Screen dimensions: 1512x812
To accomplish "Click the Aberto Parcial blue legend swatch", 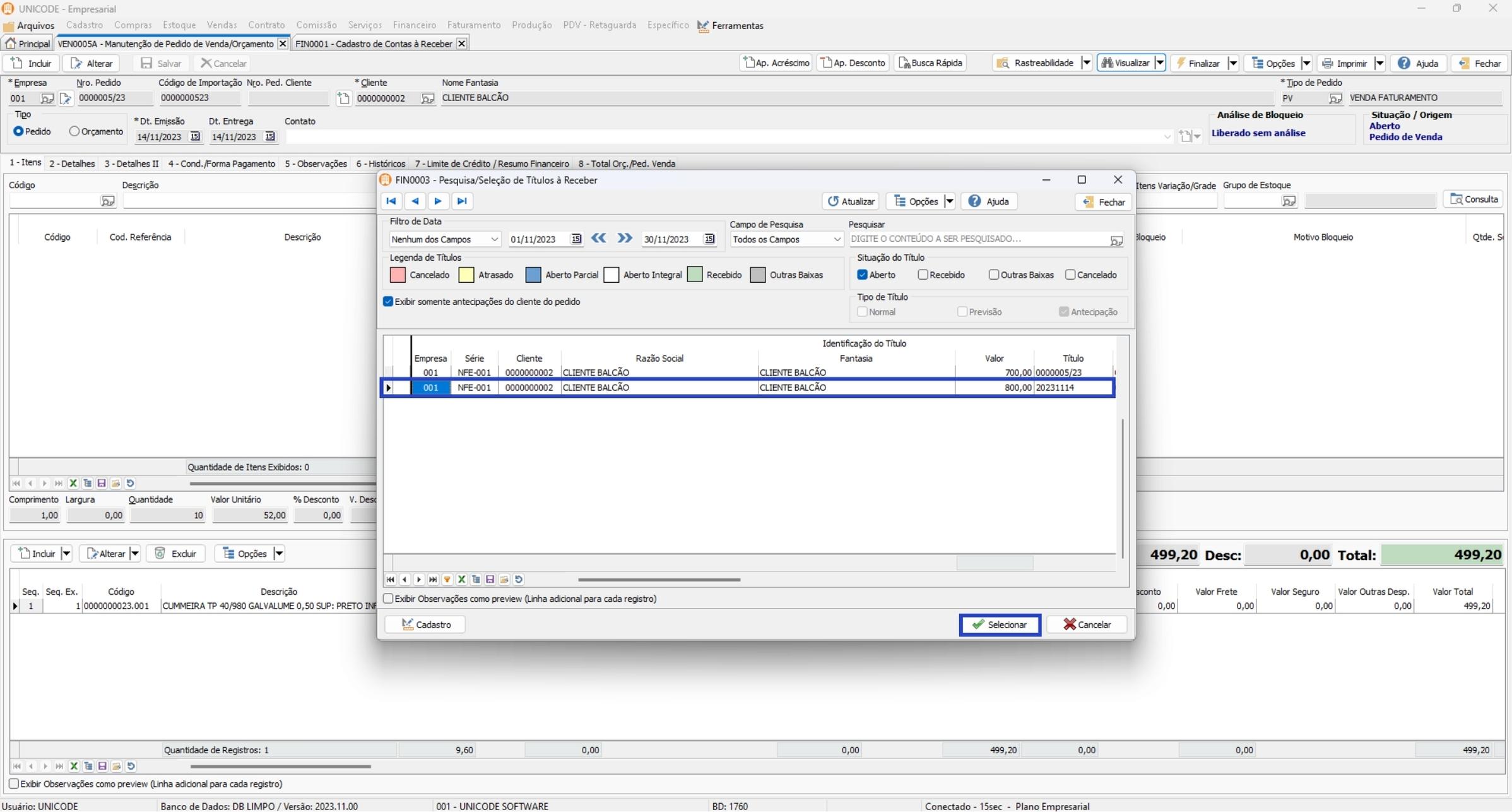I will [x=533, y=275].
